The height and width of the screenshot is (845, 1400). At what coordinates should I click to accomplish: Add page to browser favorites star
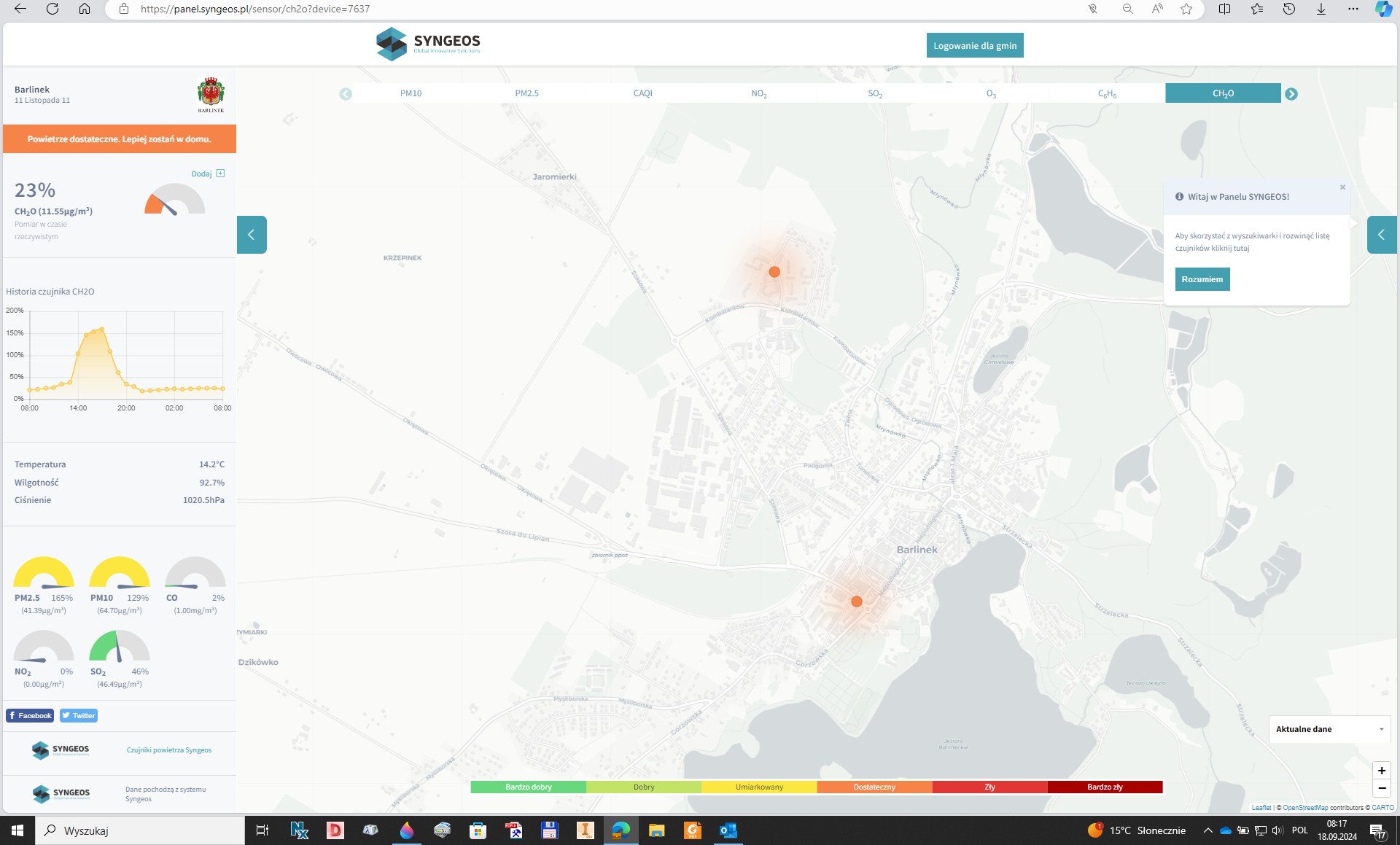1186,9
